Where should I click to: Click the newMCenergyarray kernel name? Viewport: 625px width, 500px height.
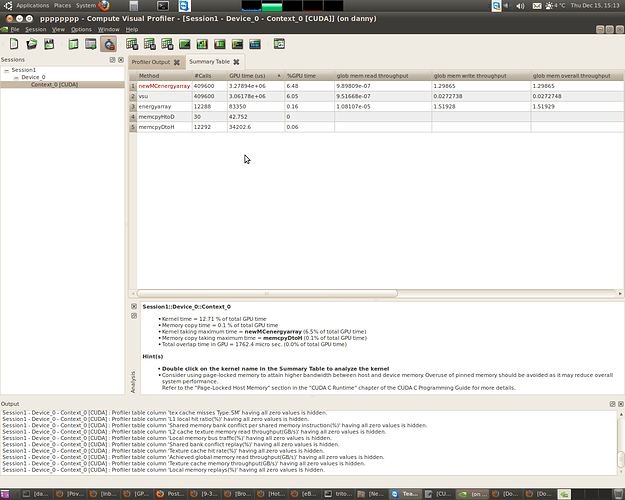click(x=164, y=86)
